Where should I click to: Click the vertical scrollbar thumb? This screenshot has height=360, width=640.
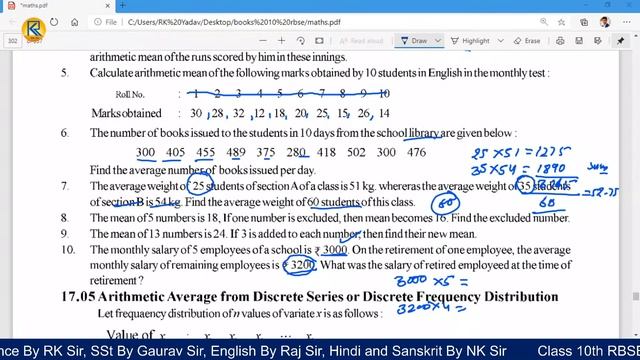pos(636,297)
